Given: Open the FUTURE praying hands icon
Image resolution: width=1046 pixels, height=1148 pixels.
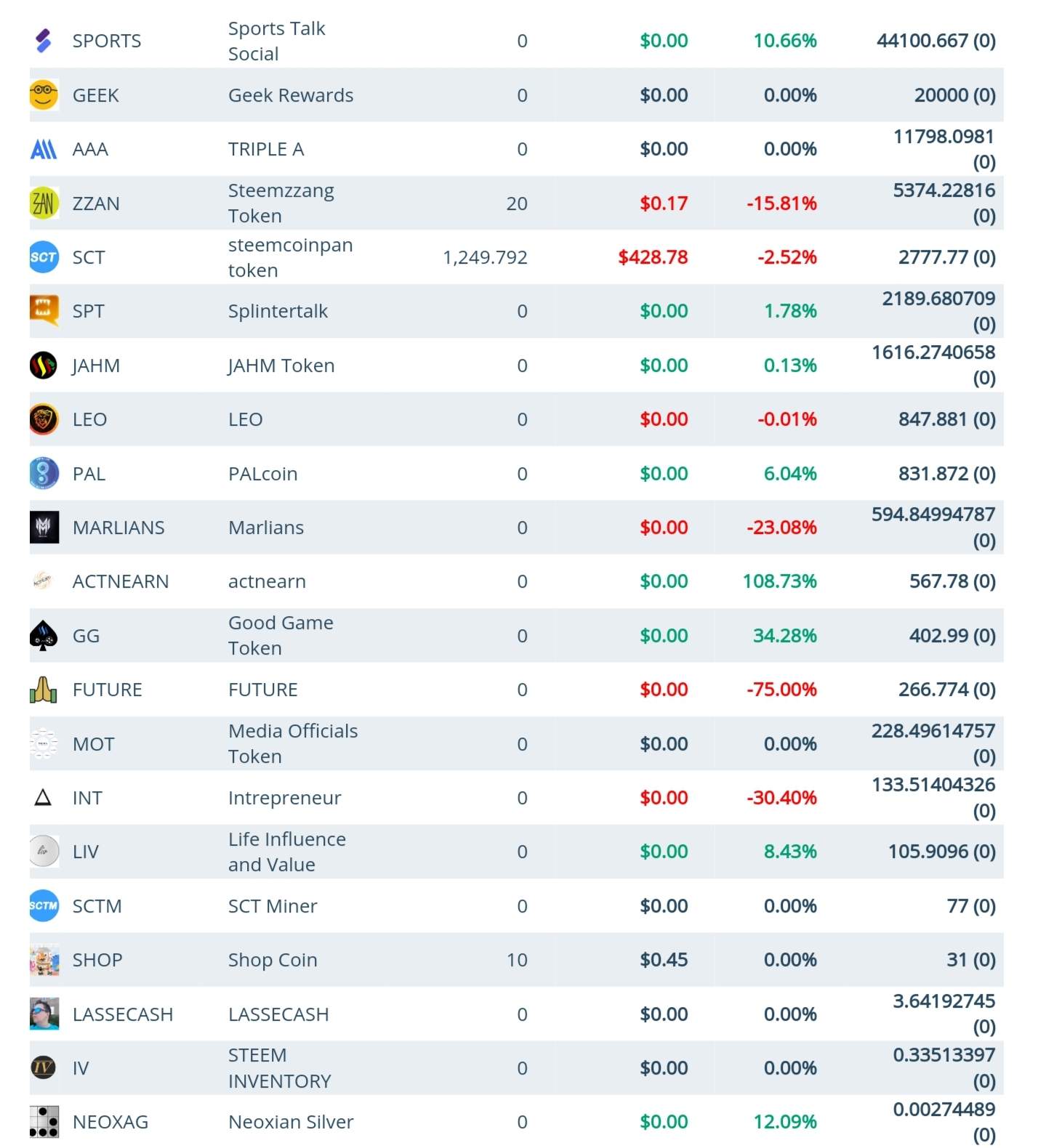Looking at the screenshot, I should [44, 690].
